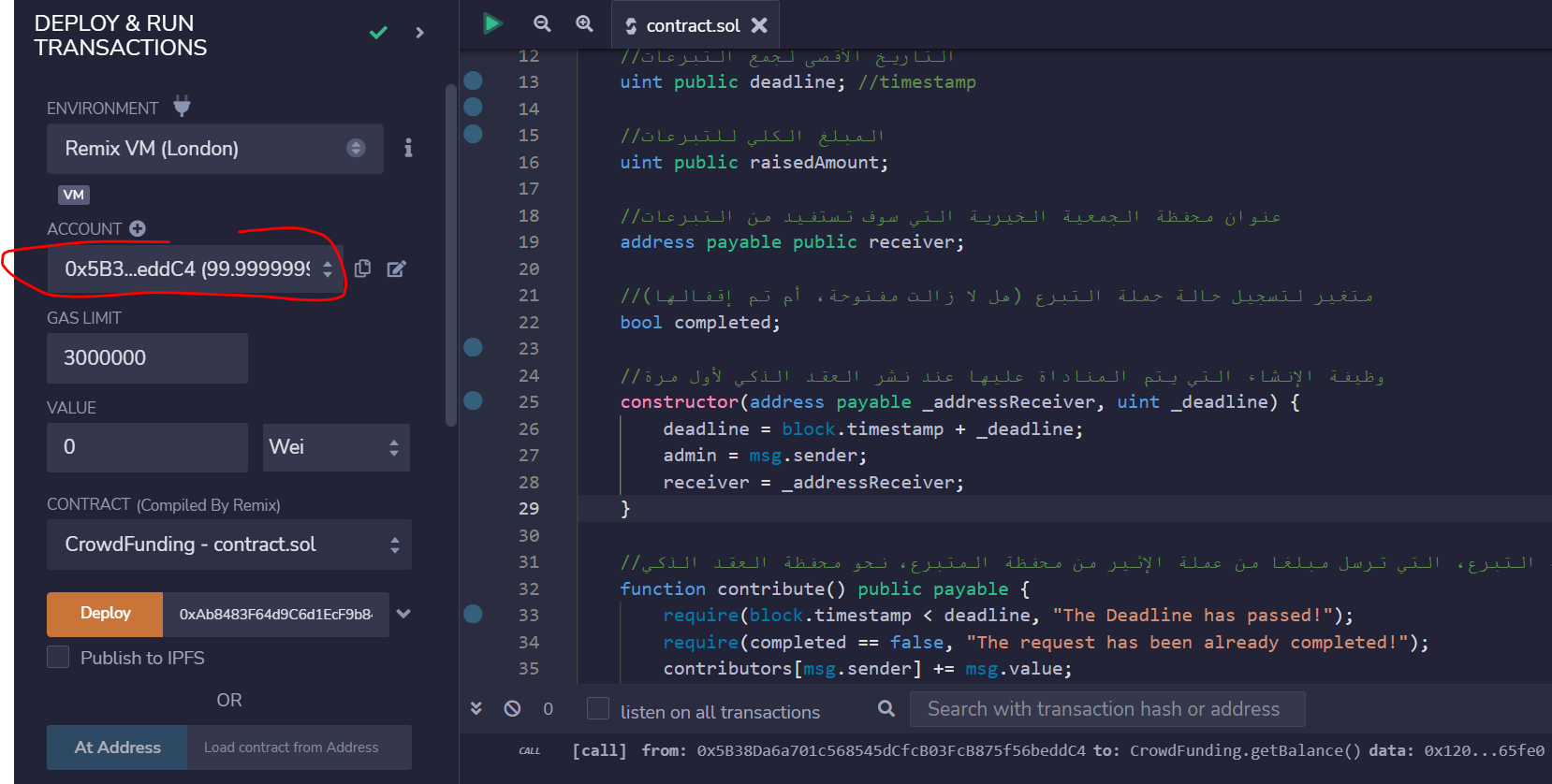Image resolution: width=1552 pixels, height=784 pixels.
Task: Close the contract.sol tab
Action: click(759, 25)
